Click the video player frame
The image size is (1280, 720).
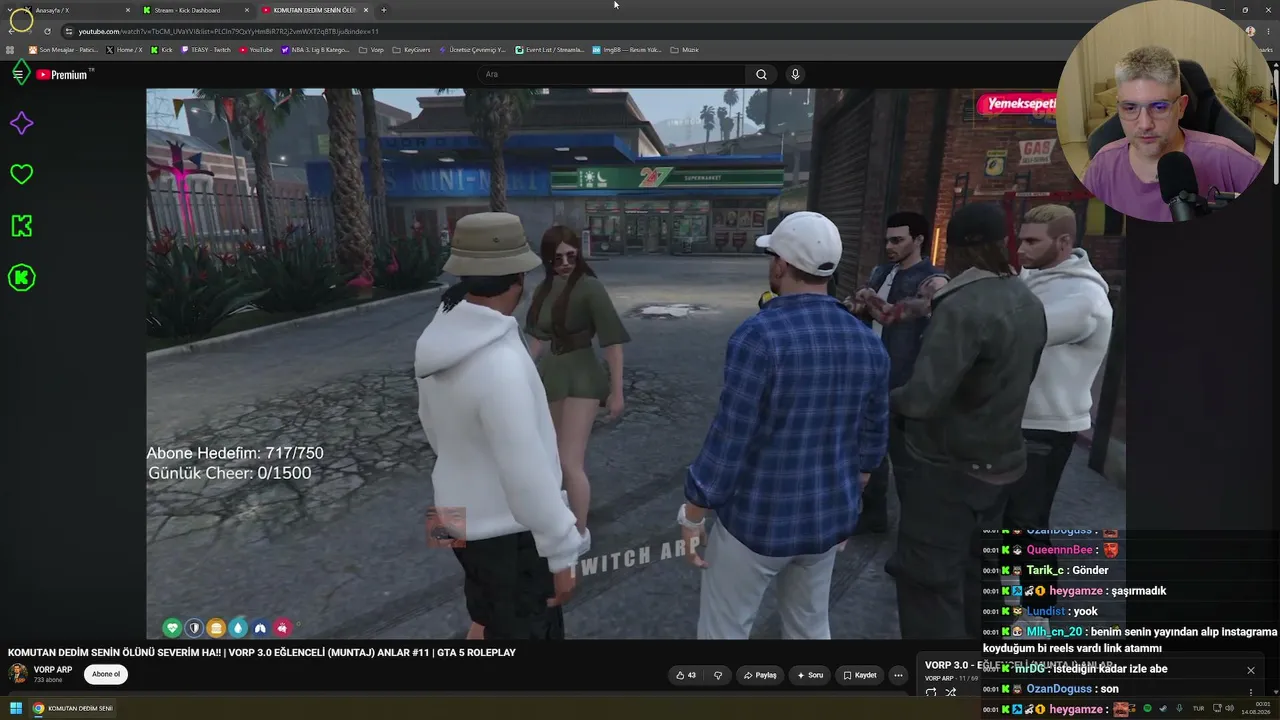click(635, 363)
